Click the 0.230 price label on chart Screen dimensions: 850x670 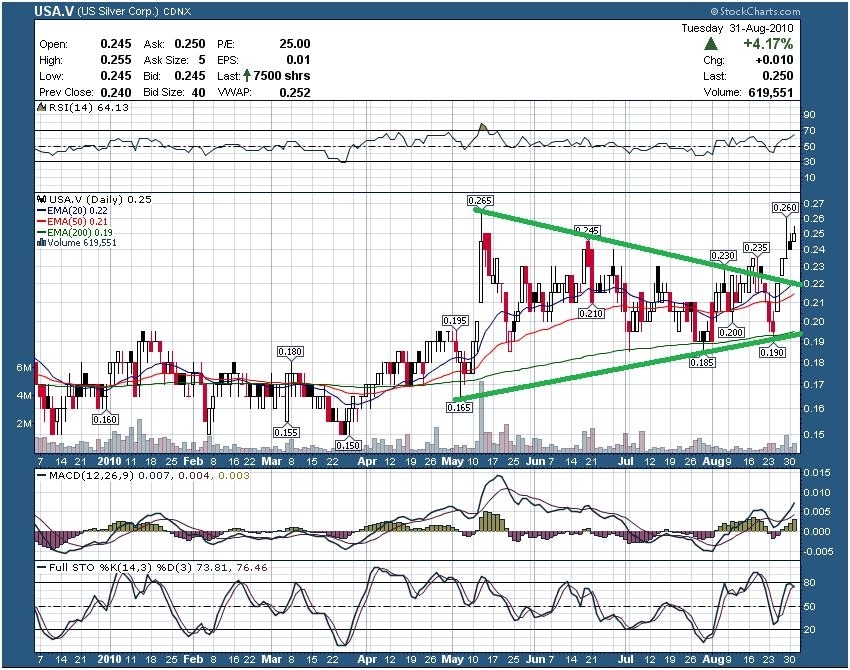click(x=723, y=255)
